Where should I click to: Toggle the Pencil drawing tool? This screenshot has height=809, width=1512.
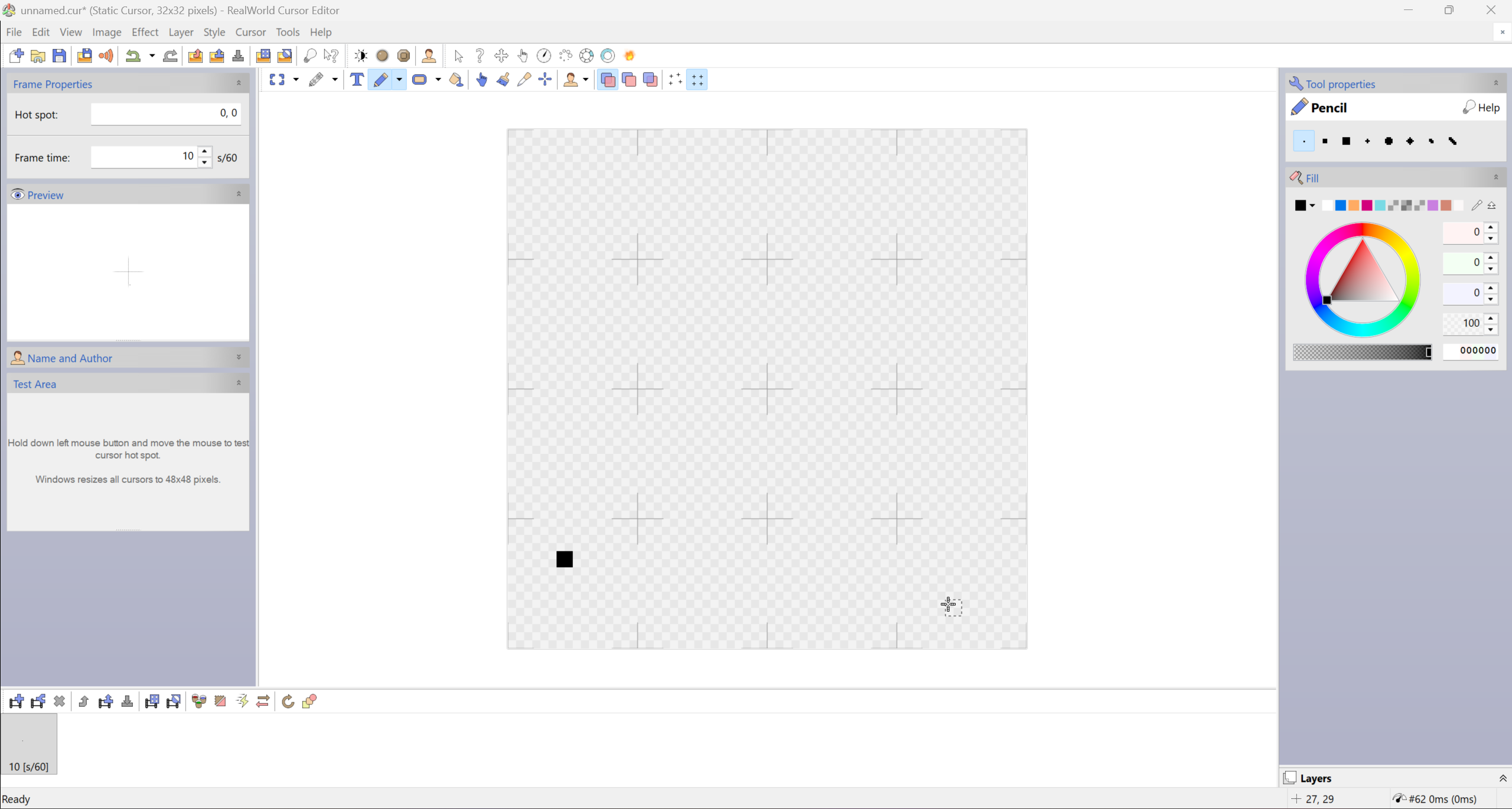tap(382, 79)
